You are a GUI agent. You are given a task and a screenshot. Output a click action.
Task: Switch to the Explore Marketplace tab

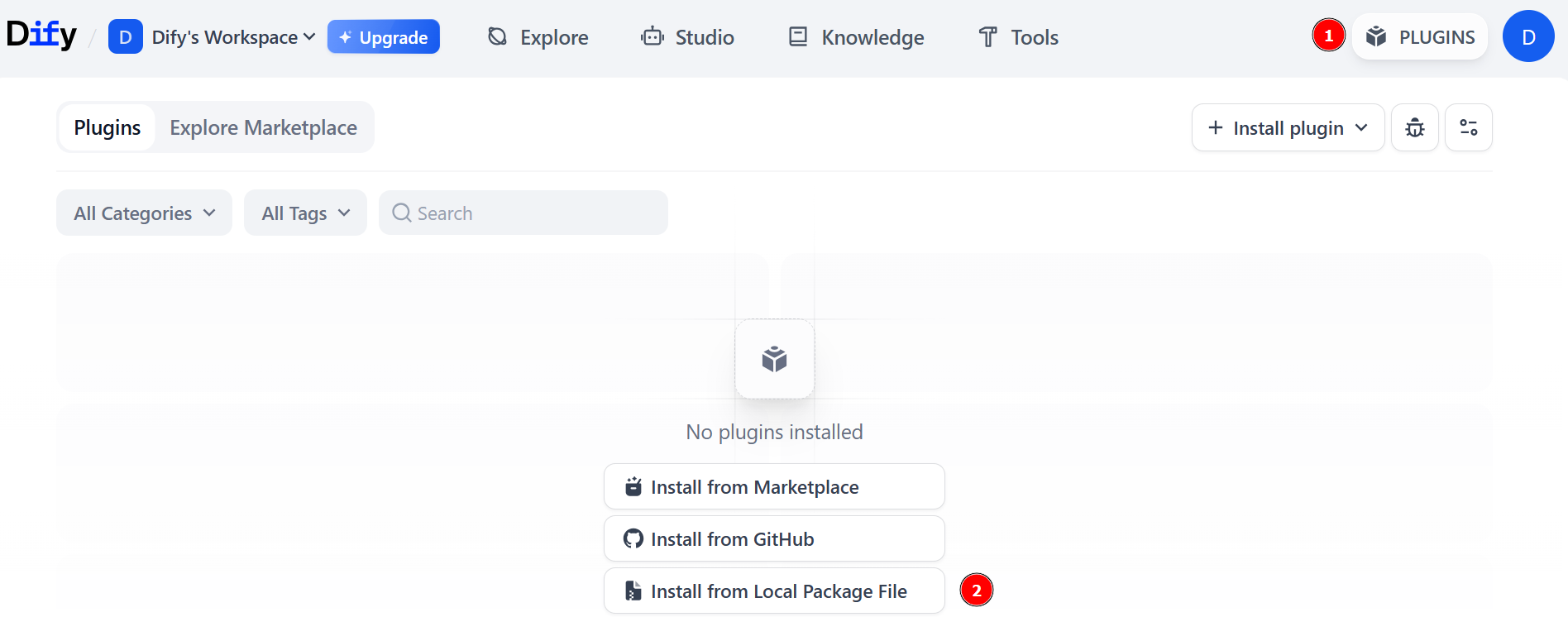[263, 127]
